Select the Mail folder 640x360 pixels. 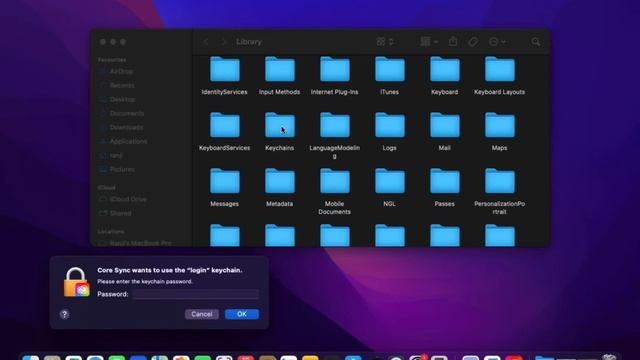pos(444,132)
